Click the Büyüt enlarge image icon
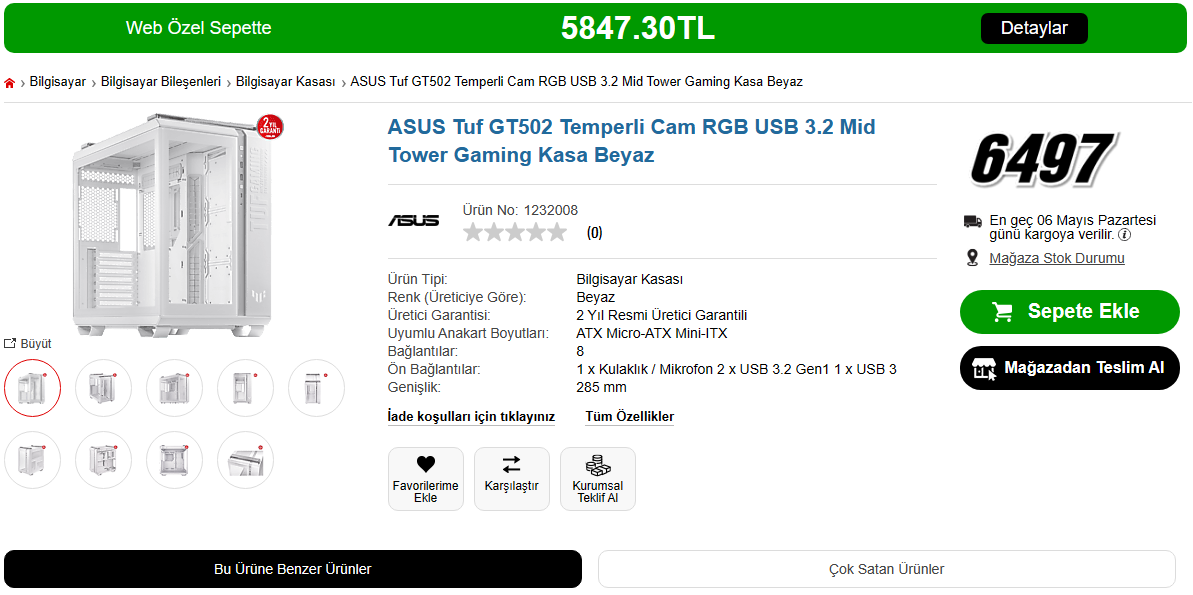1193x595 pixels. [x=10, y=344]
